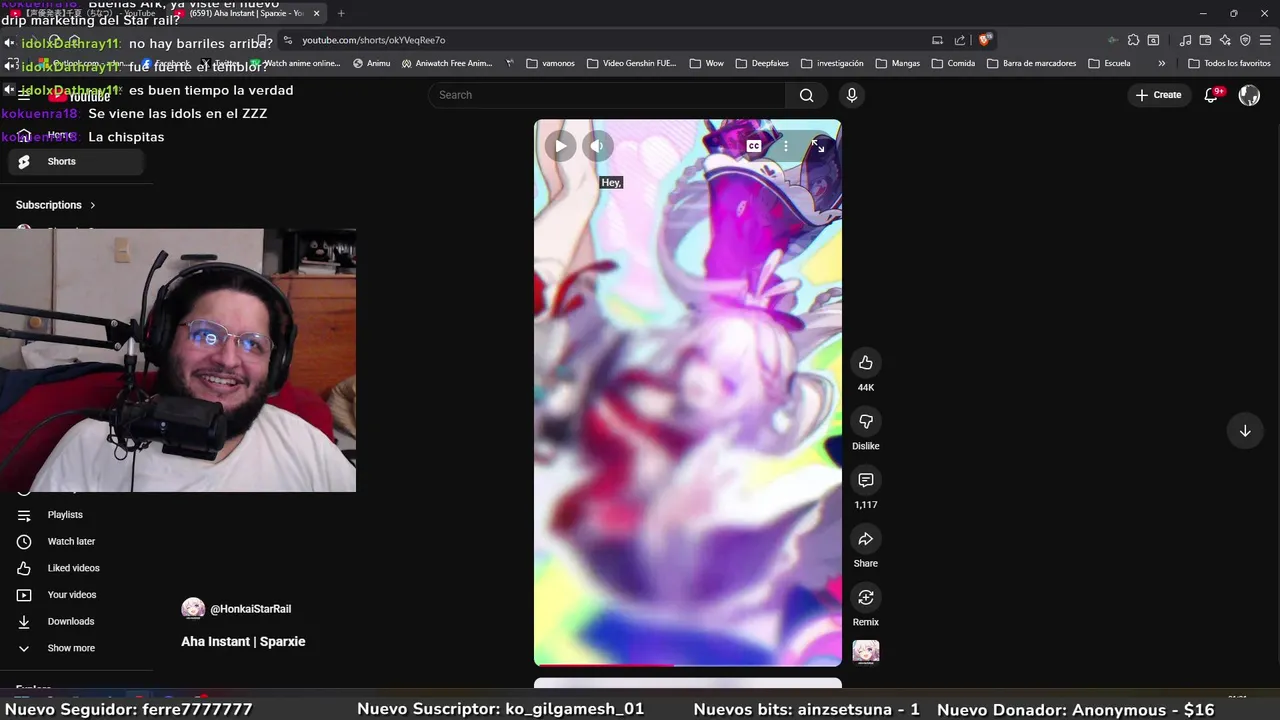
Task: Open the Deepfakes bookmarks folder
Action: pyautogui.click(x=762, y=63)
